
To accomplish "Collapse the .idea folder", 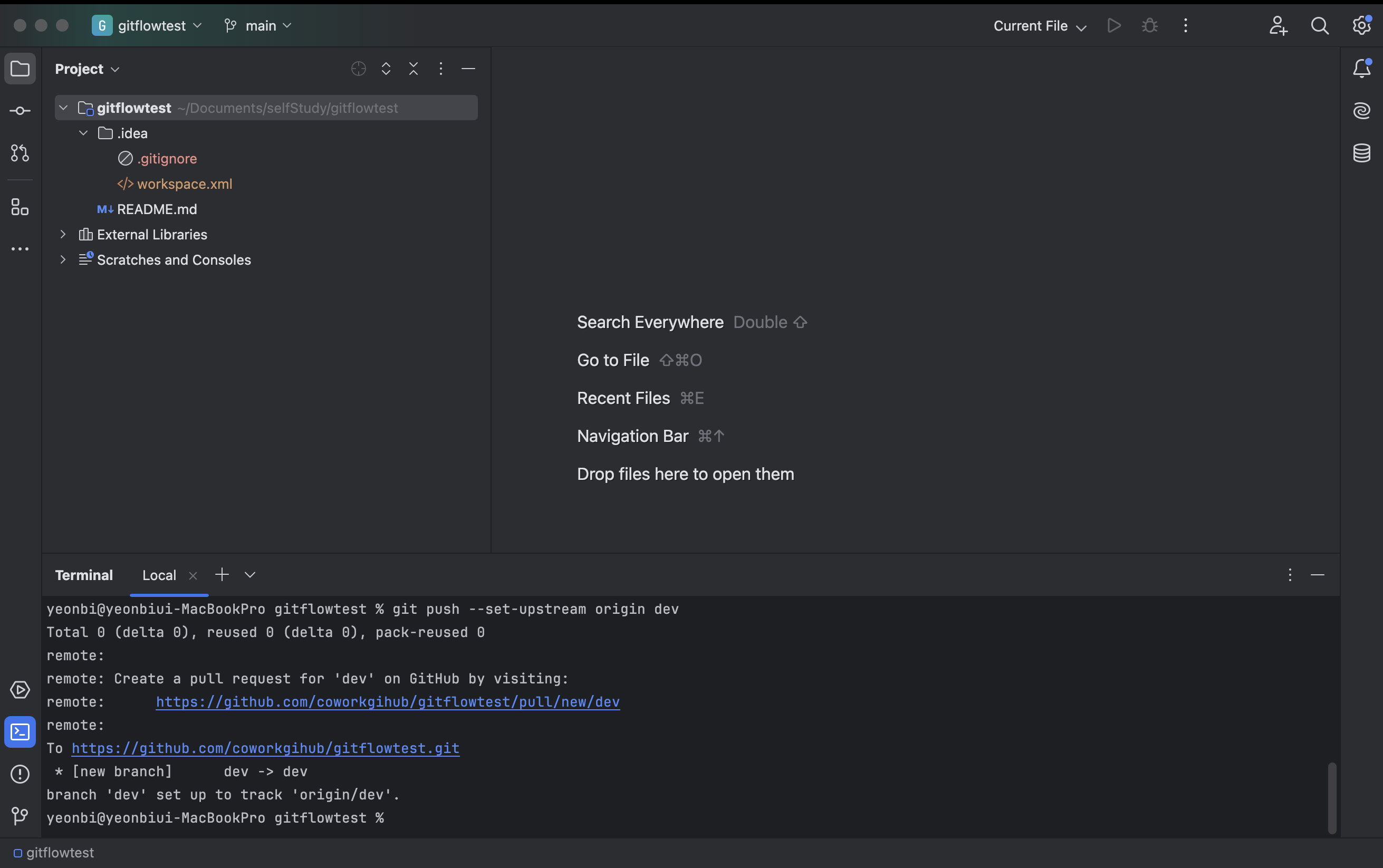I will point(83,133).
